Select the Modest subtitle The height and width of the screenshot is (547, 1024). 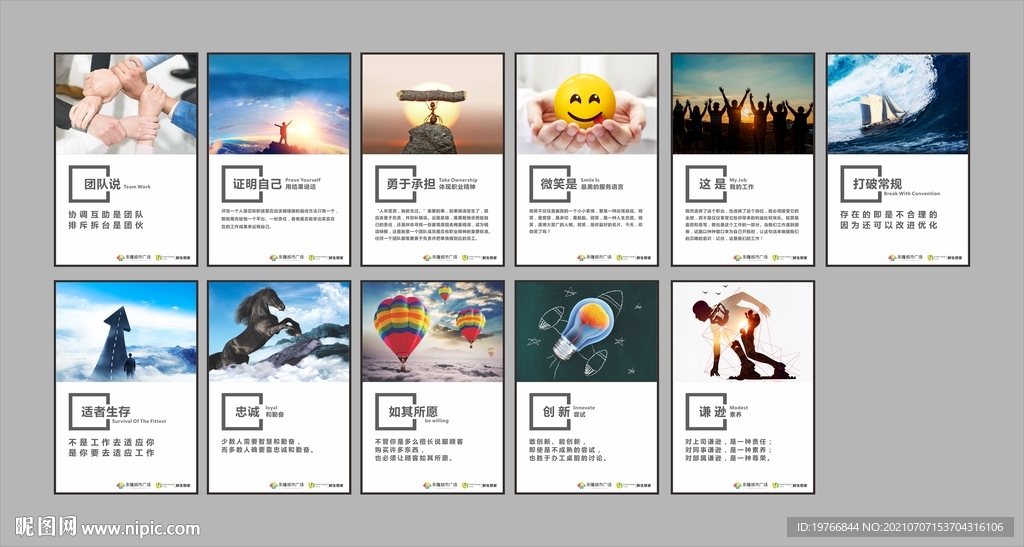pos(739,408)
